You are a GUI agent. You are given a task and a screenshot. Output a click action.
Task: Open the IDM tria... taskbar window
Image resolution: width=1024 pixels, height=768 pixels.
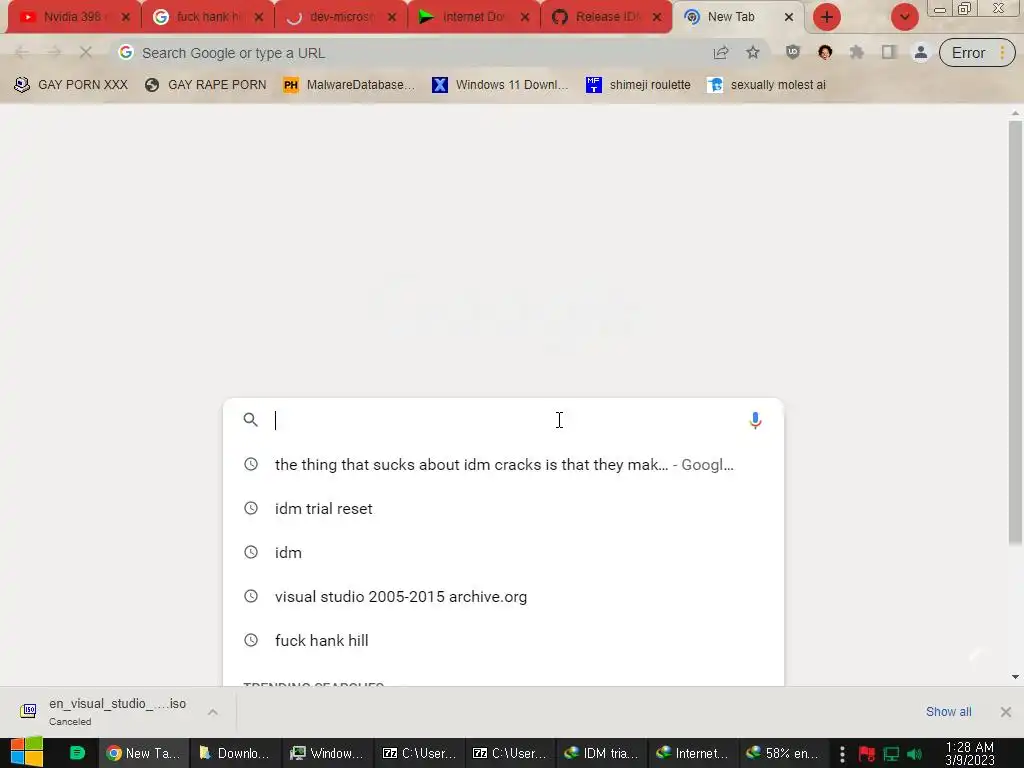pyautogui.click(x=601, y=753)
